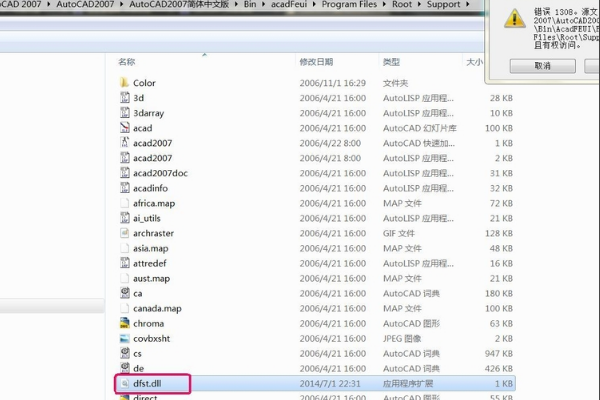Select the cs dictionary file icon
Screen dimensions: 600x400
(x=125, y=353)
